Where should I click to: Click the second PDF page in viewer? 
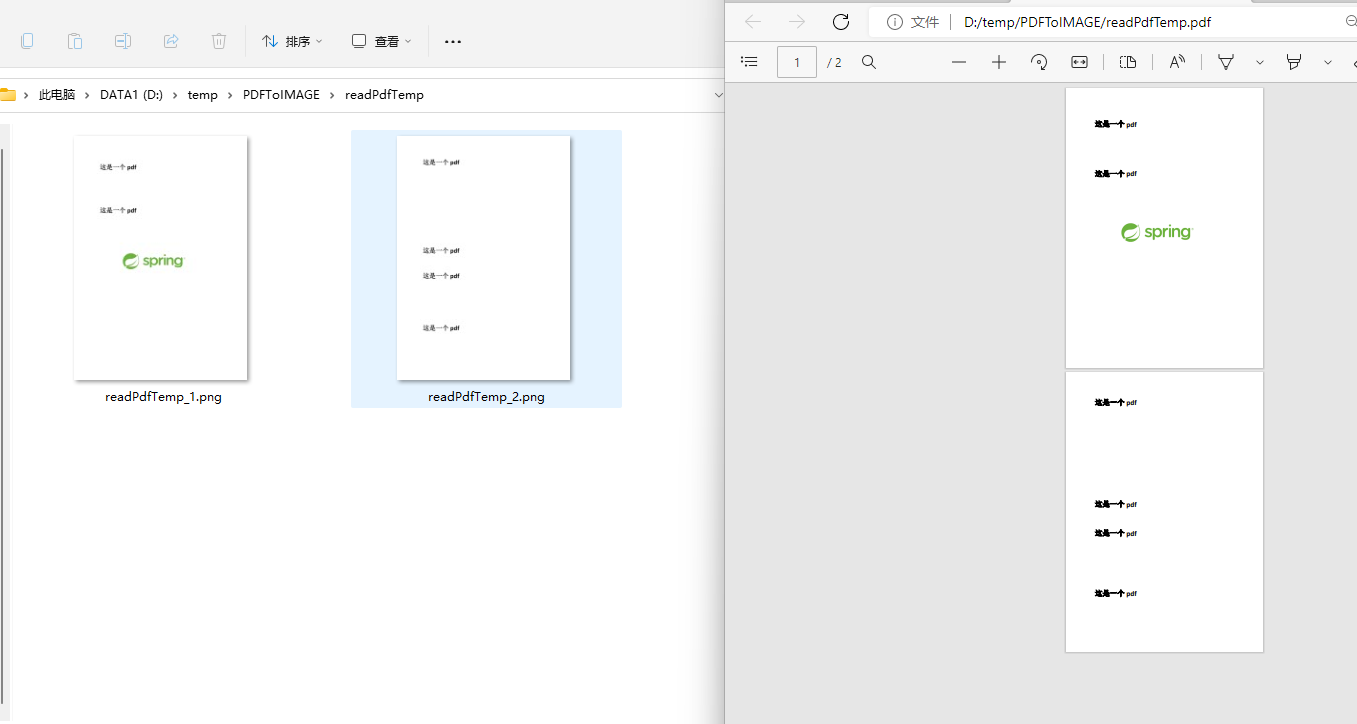(x=1164, y=512)
